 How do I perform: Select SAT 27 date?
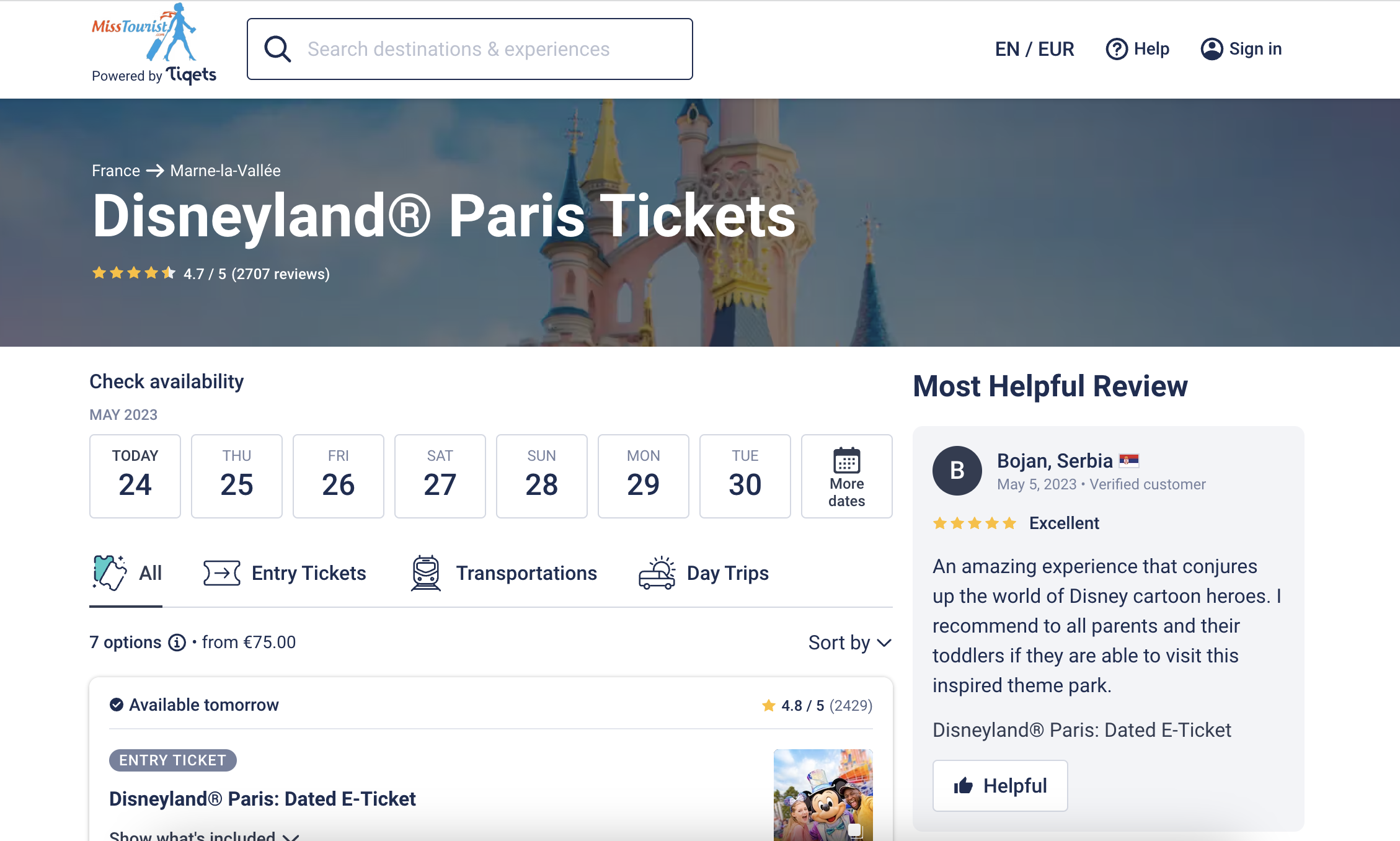[x=440, y=476]
